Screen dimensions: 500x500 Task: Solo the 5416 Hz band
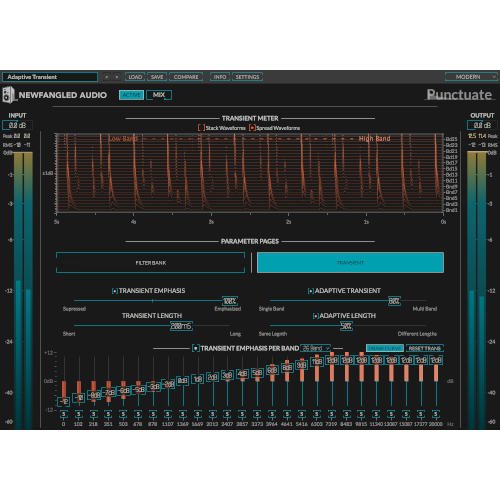coord(302,414)
